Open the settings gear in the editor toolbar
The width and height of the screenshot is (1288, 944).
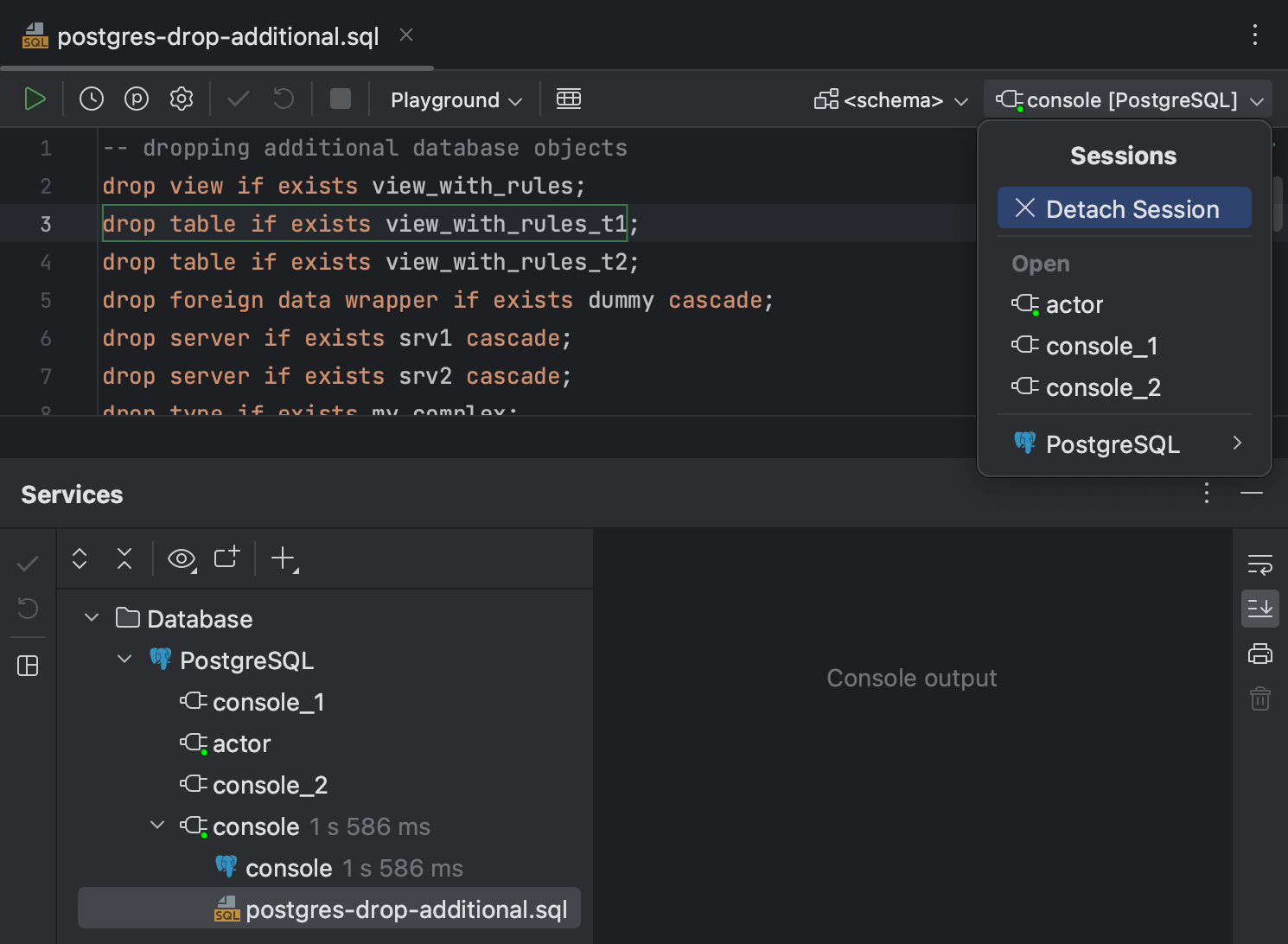(x=181, y=99)
